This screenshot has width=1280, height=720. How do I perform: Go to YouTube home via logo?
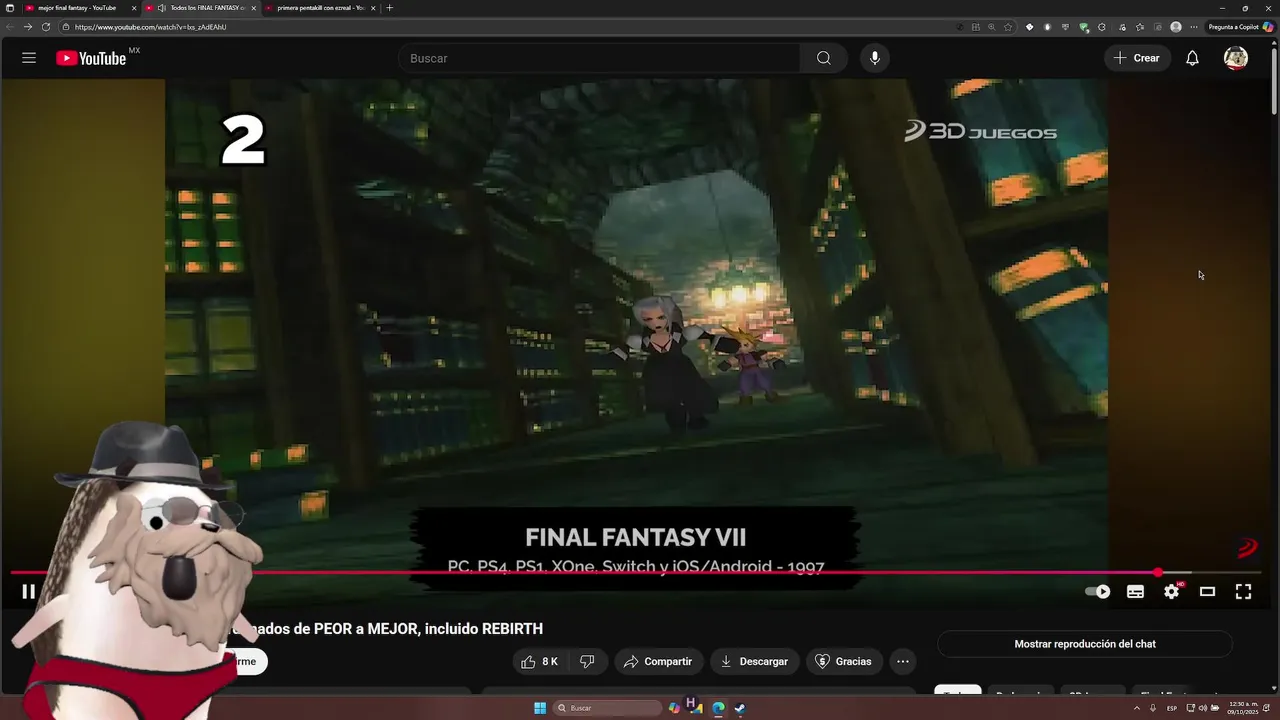(91, 58)
